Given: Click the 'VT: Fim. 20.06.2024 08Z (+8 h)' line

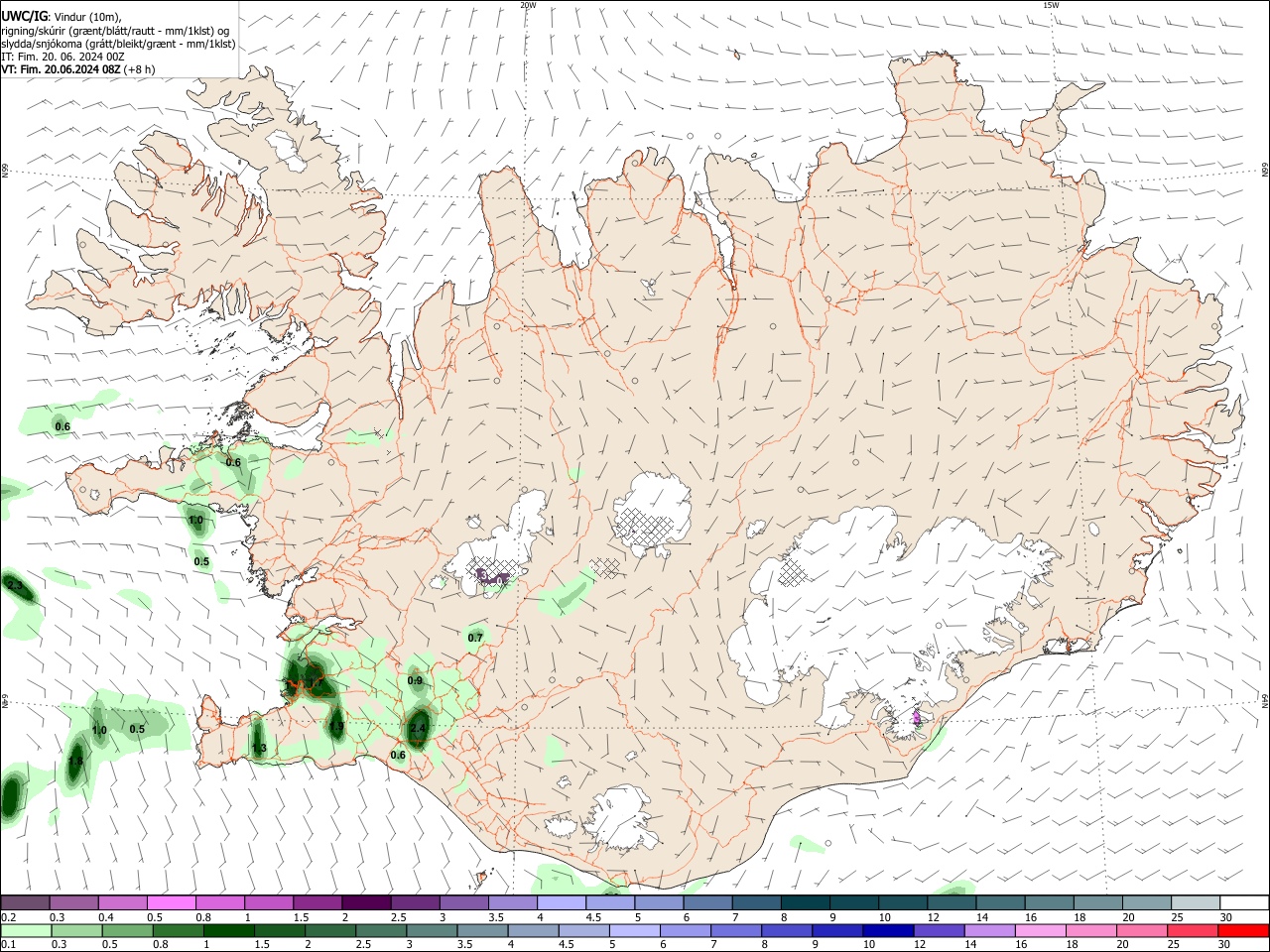Looking at the screenshot, I should 77,69.
